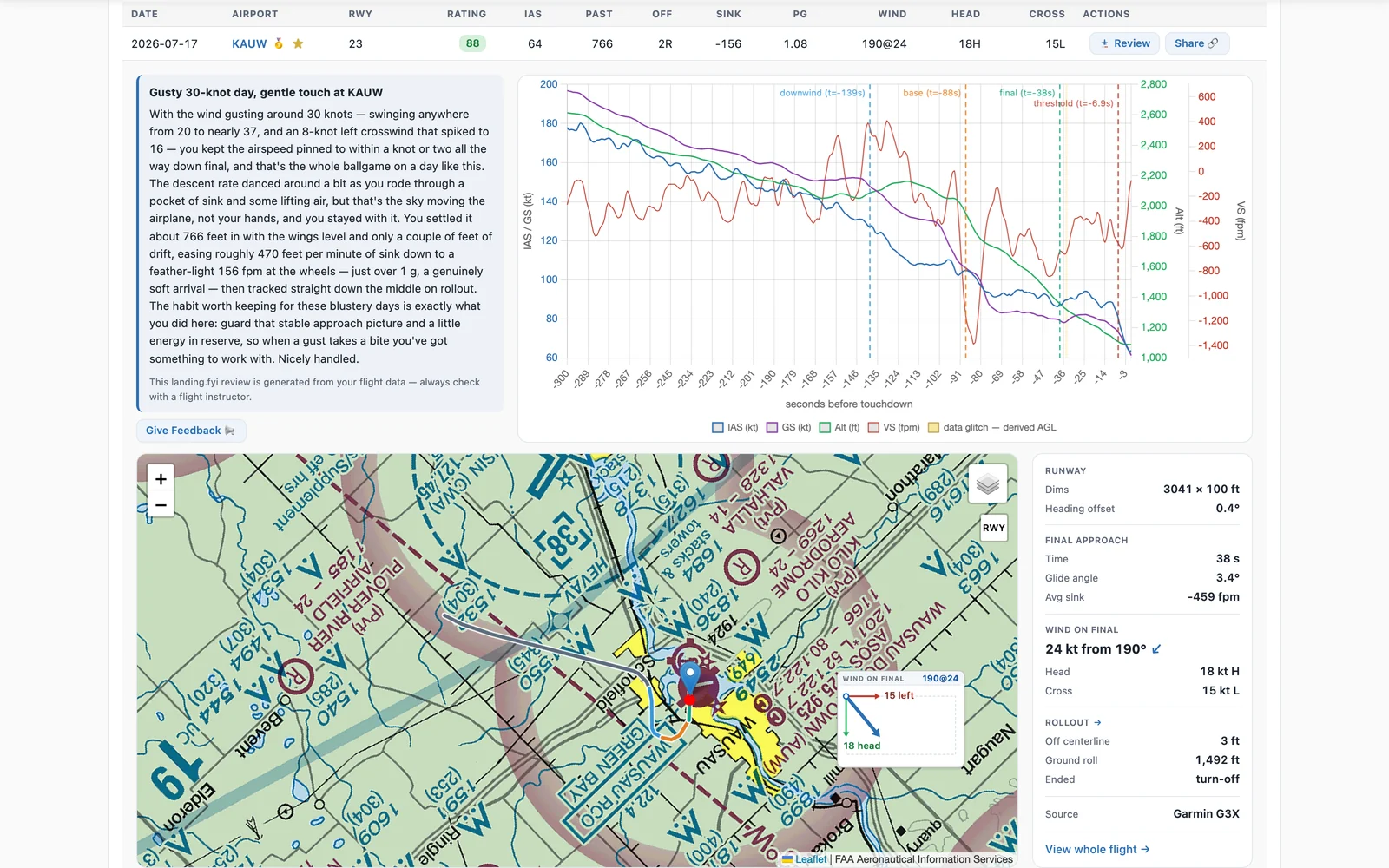Toggle data glitch derived AGL legend

coord(992,427)
